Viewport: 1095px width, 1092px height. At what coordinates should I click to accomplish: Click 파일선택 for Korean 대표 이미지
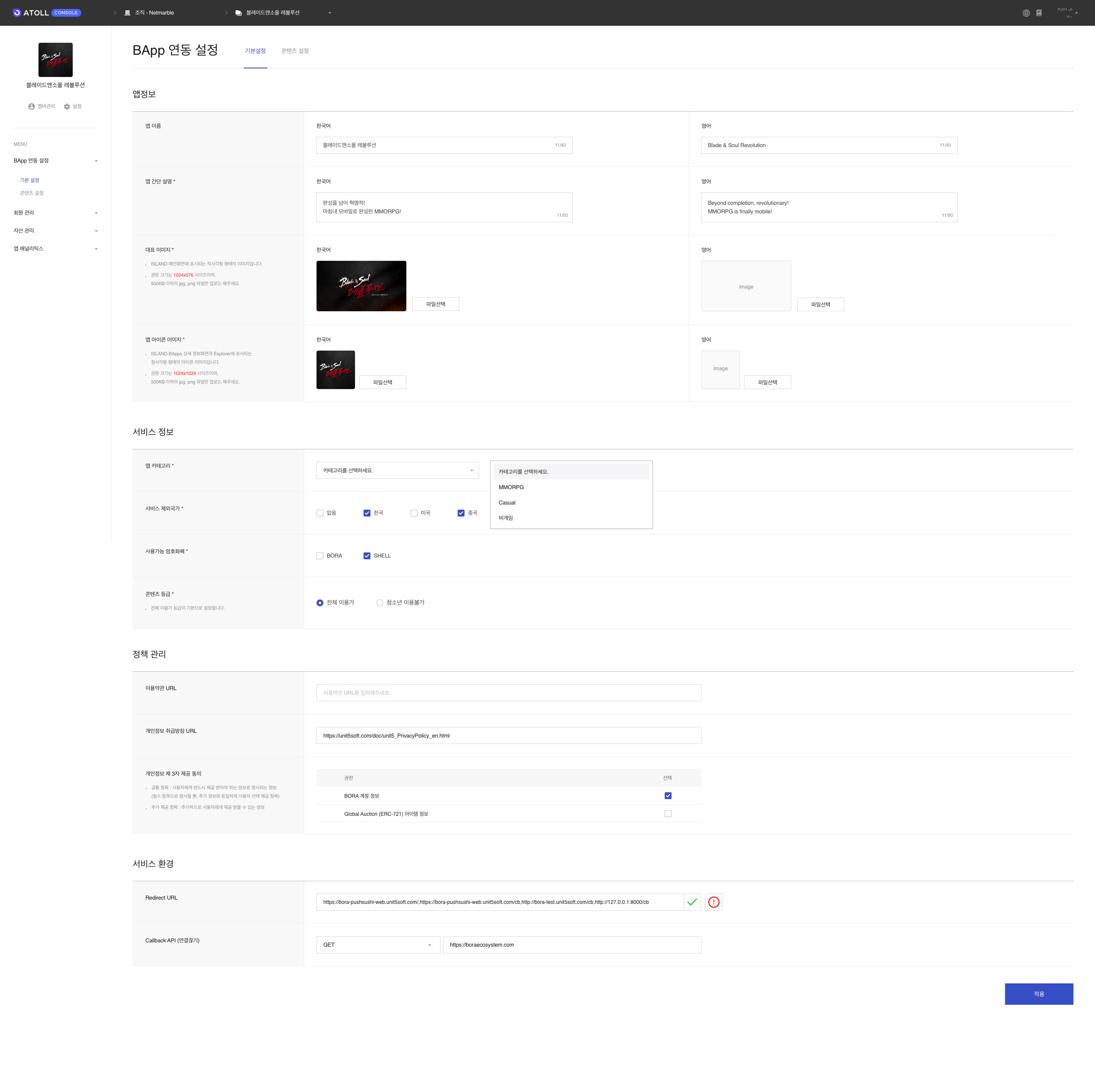click(435, 304)
